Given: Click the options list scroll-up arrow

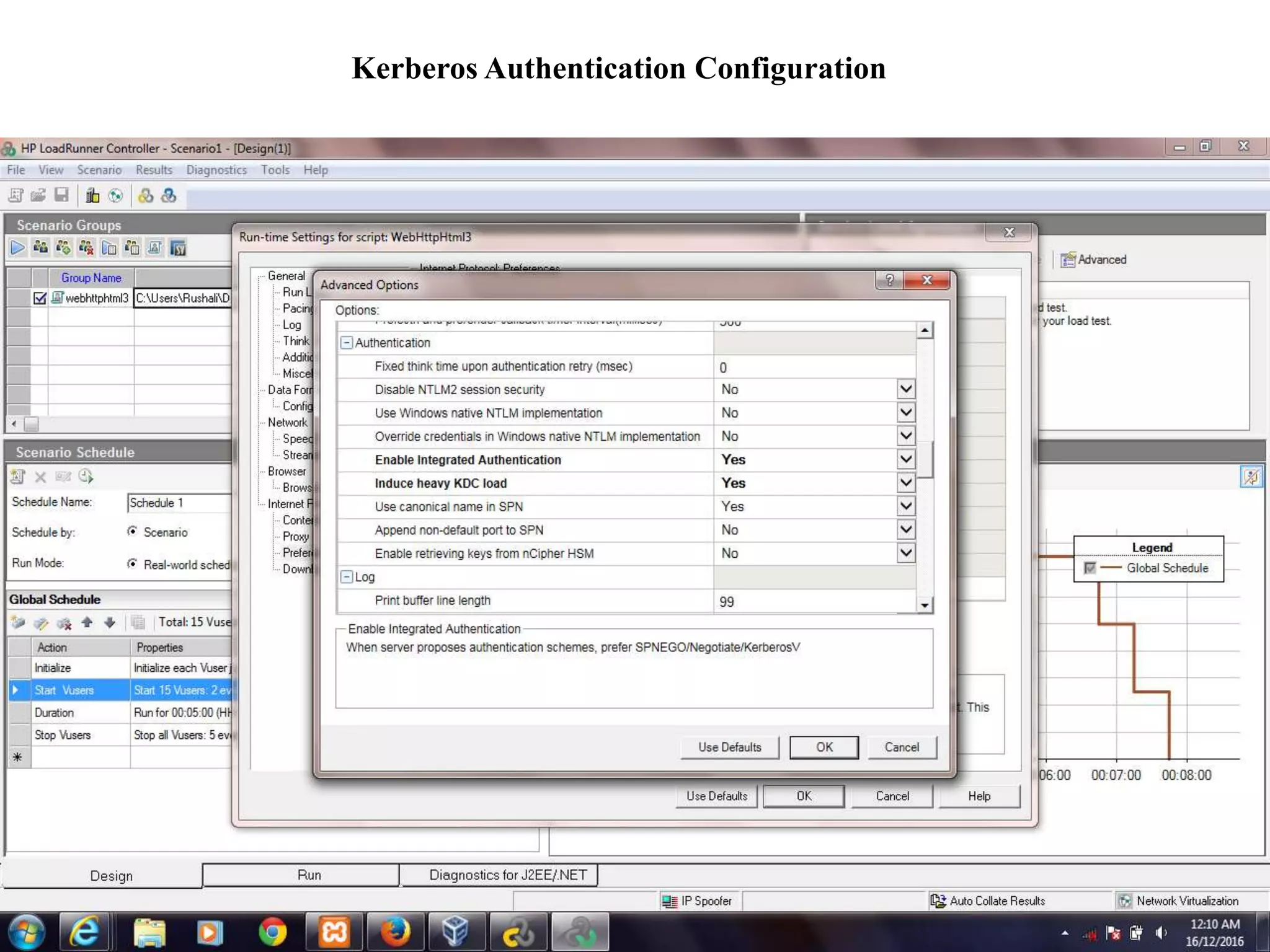Looking at the screenshot, I should coord(925,330).
